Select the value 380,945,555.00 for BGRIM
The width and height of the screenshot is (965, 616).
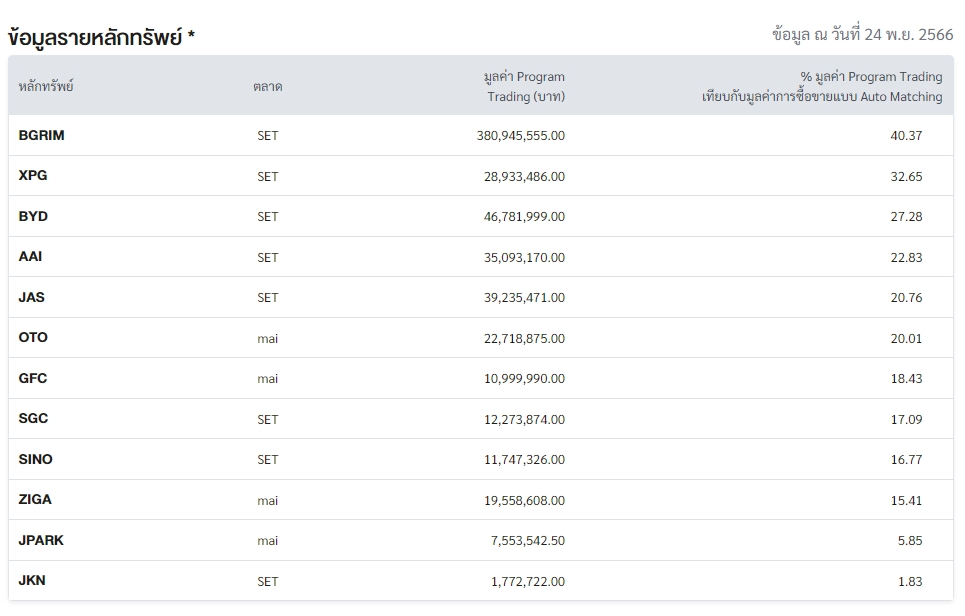[521, 135]
